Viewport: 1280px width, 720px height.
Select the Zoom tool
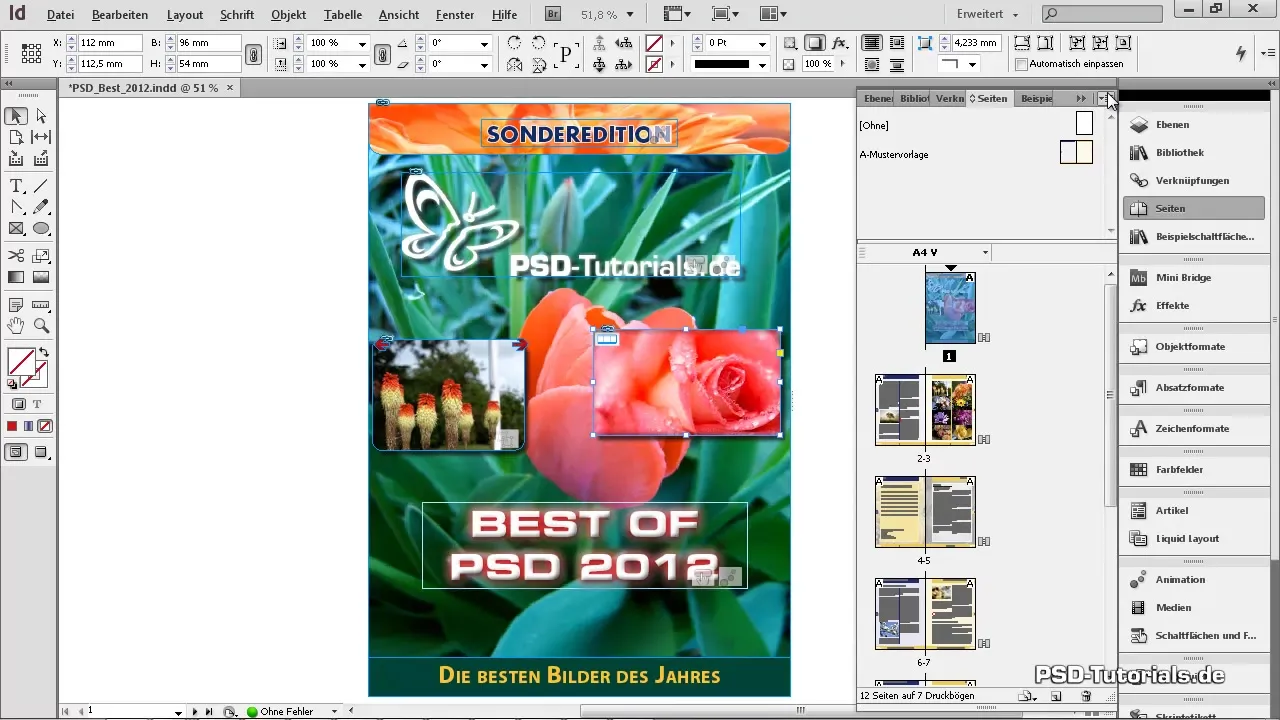point(41,325)
